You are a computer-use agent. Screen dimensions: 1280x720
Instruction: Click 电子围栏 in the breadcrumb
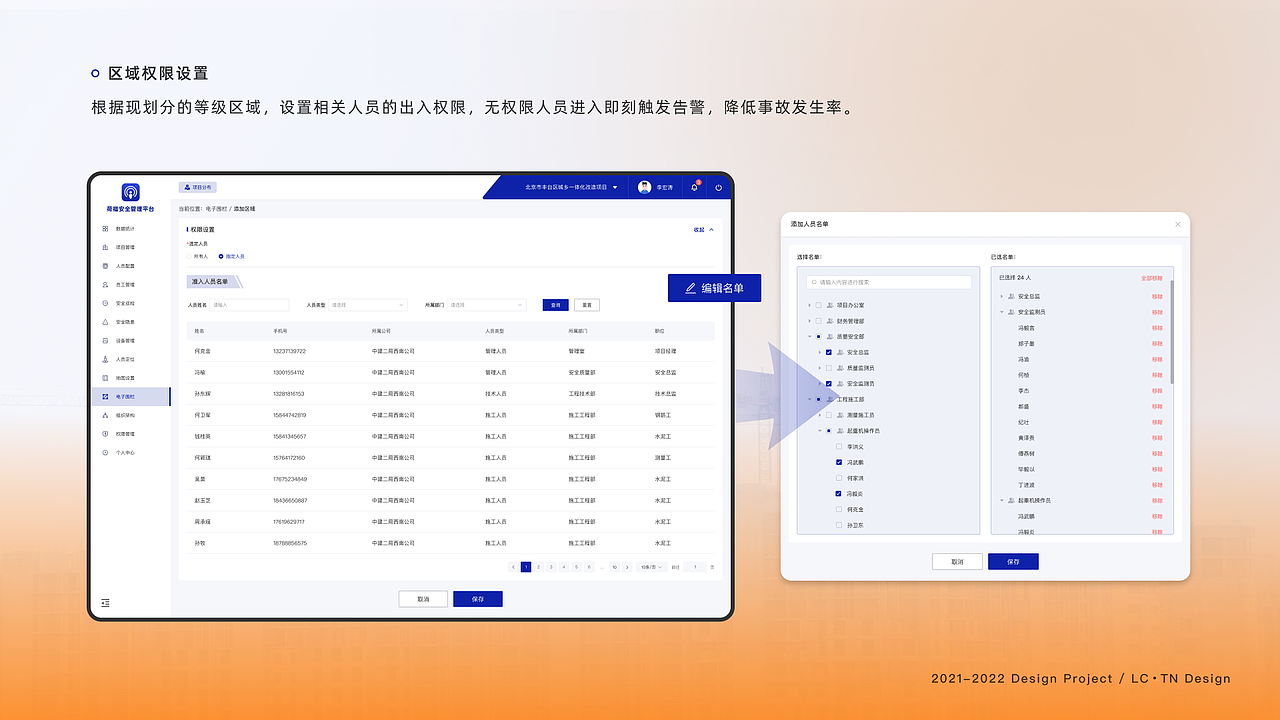pos(216,209)
